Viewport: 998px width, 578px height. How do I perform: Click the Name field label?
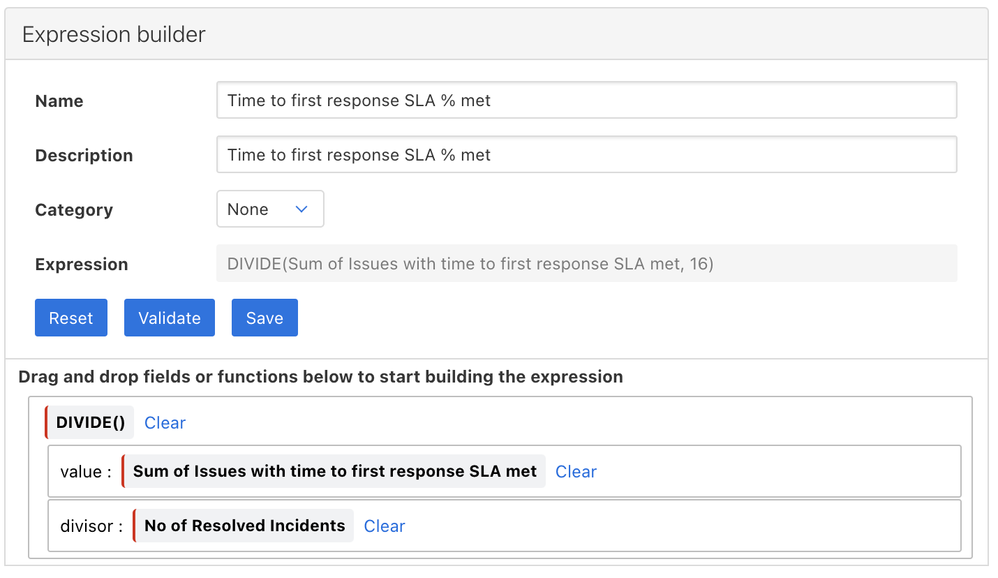(59, 101)
